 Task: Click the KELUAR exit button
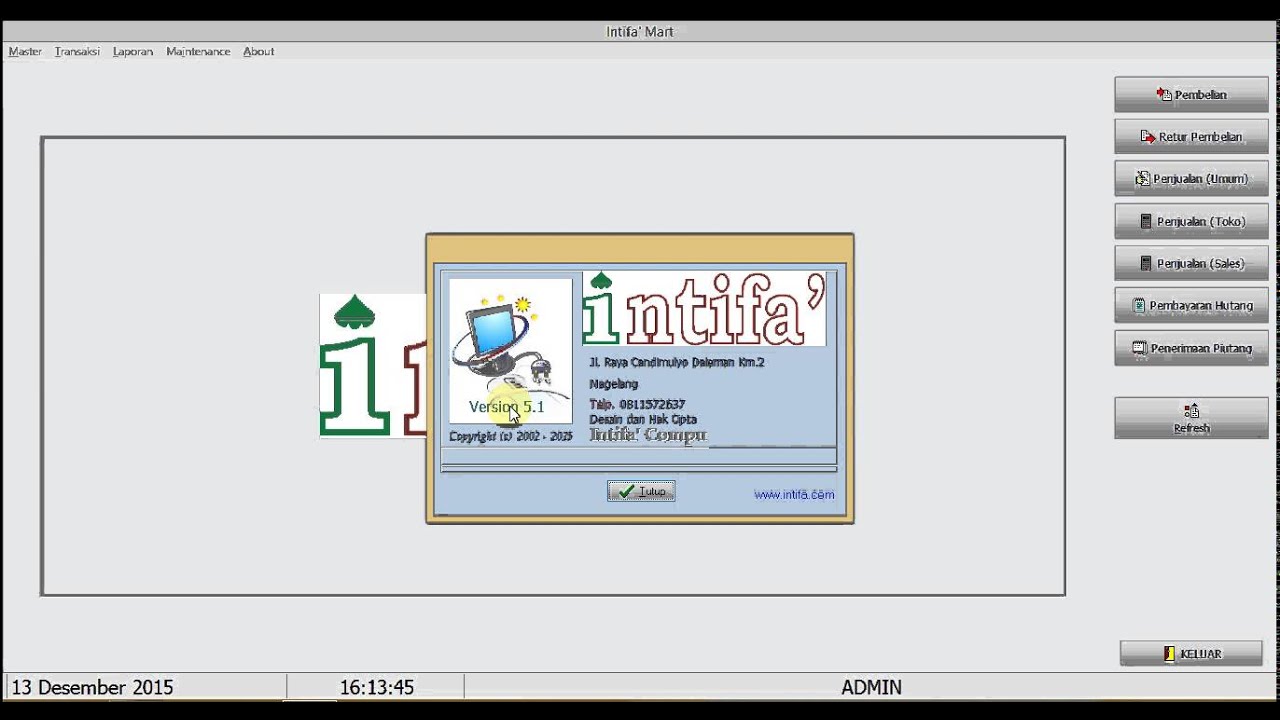(1191, 654)
